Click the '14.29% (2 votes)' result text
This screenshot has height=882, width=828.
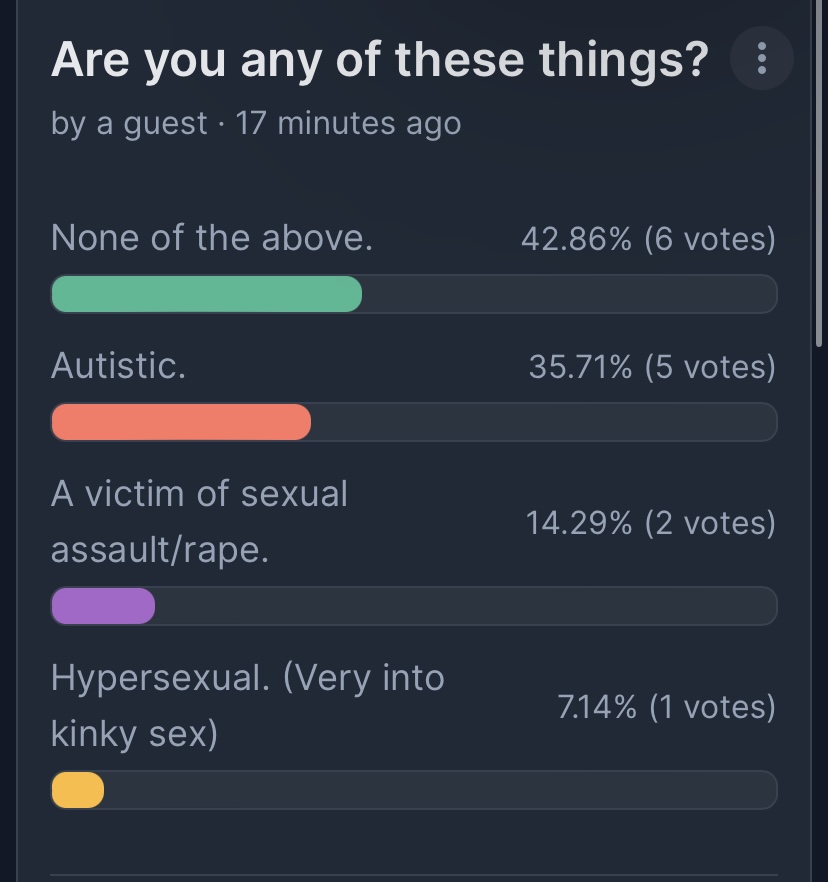[651, 523]
